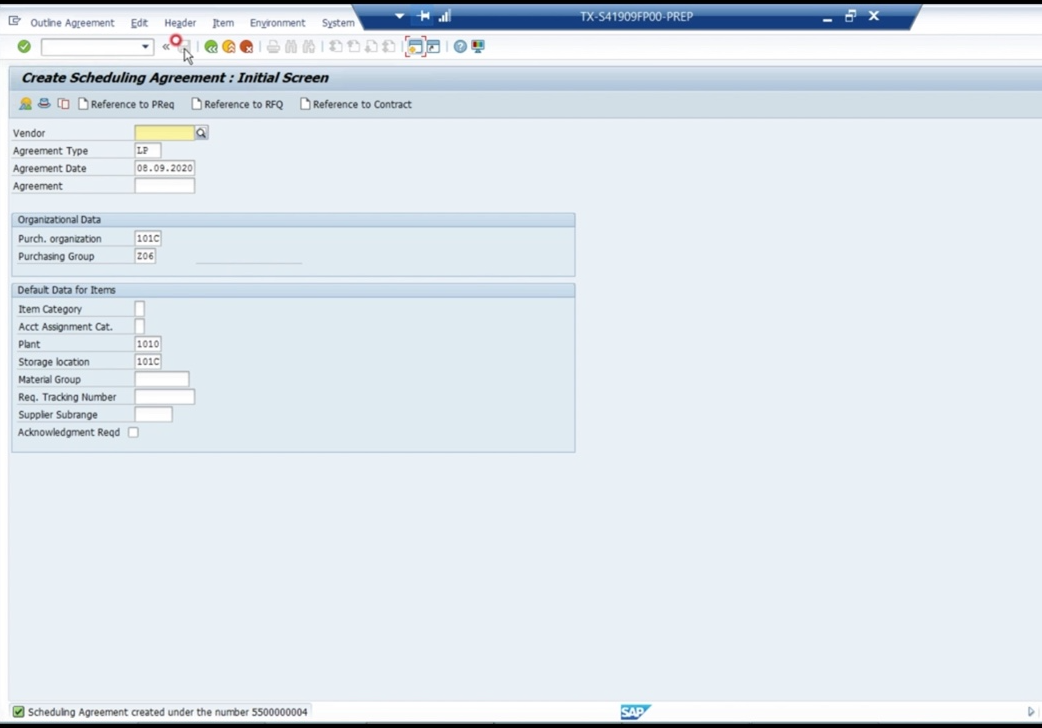Click the signal bars icon in title bar

445,16
